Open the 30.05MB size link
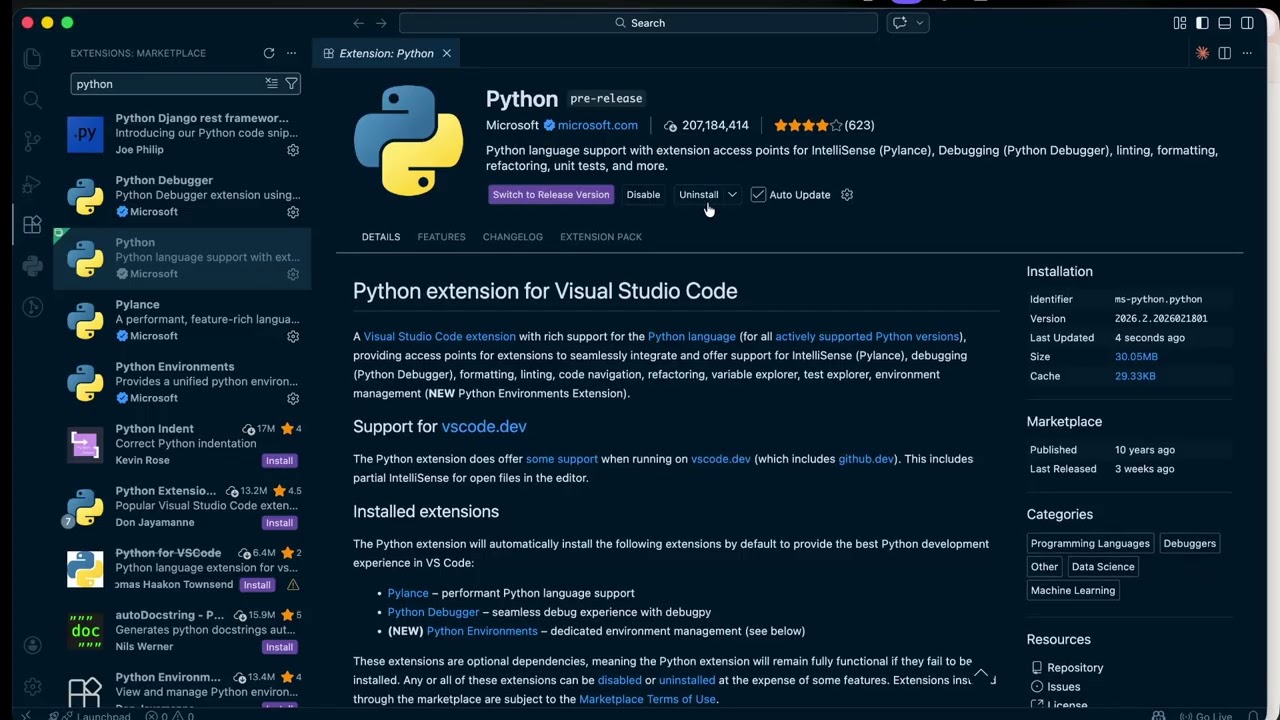This screenshot has width=1280, height=720. (x=1136, y=357)
